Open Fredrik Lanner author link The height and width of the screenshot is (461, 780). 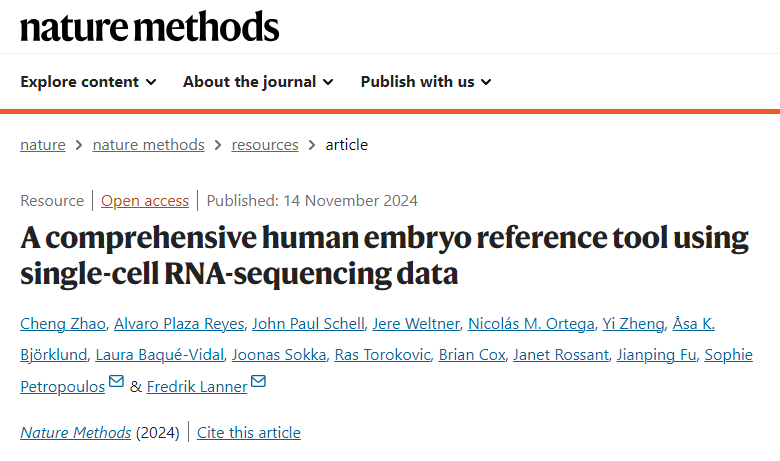tap(197, 386)
